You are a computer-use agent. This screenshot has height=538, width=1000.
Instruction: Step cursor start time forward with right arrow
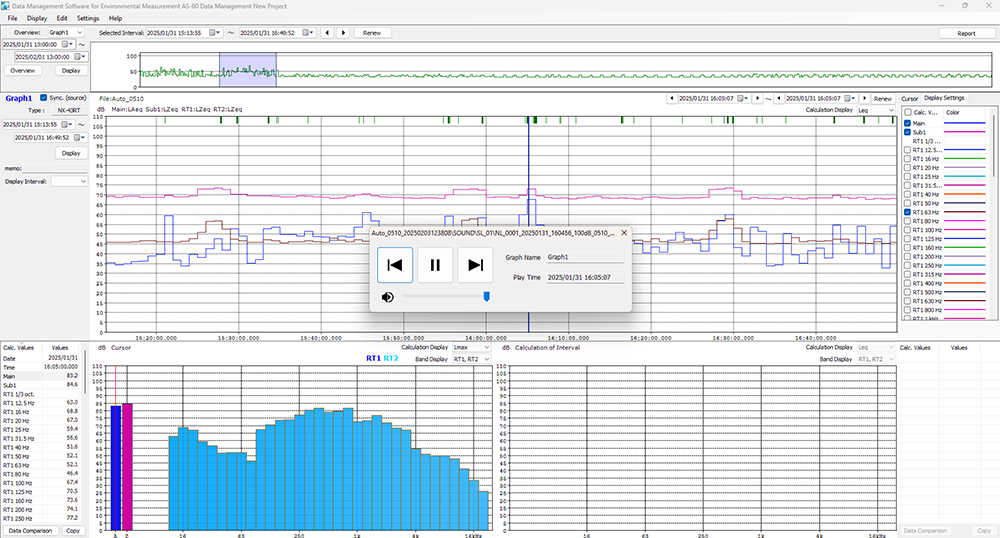coord(757,99)
